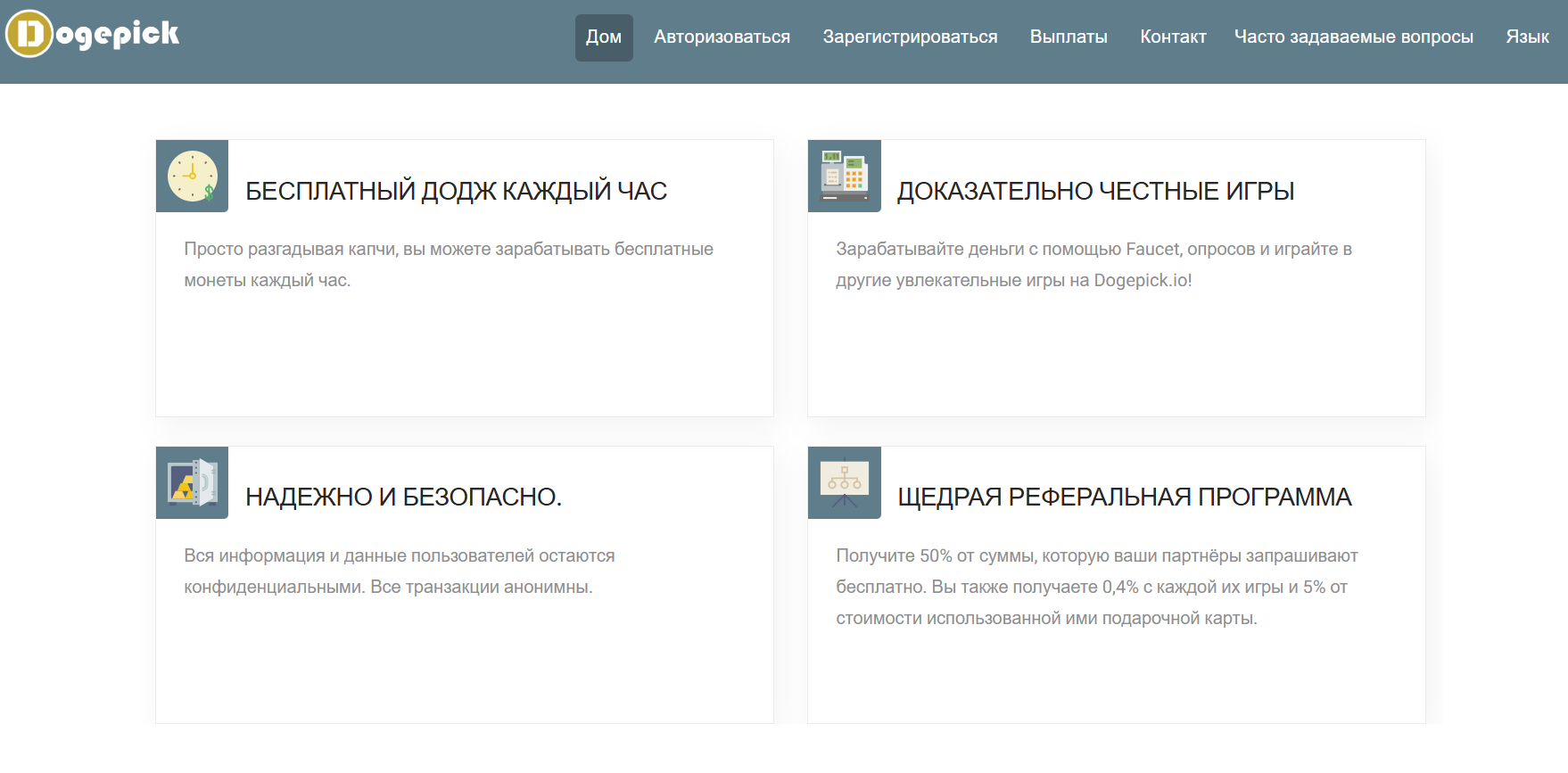Click heading ЩЕДРАЯ РЕФЕРАЛЬНАЯ ПРОГРАММА
Screen dimensions: 1568x773
(x=1124, y=497)
